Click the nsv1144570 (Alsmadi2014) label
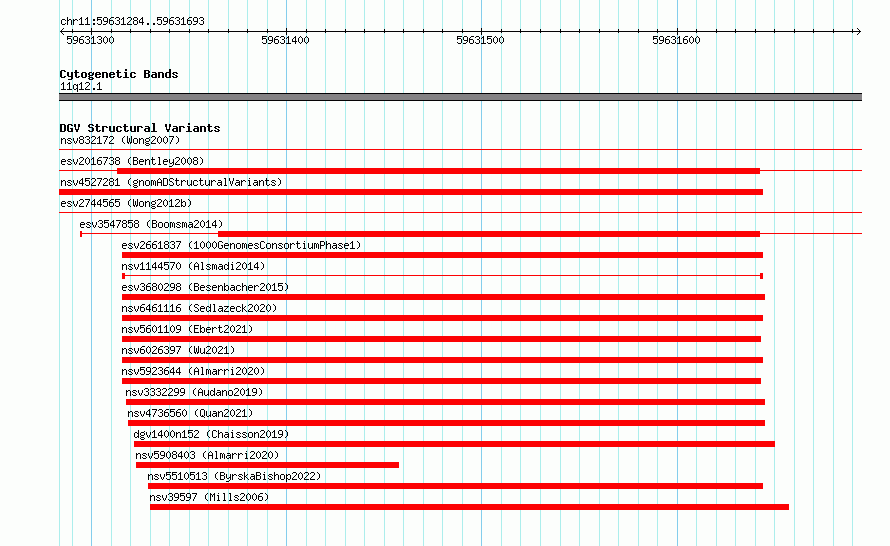The image size is (890, 546). 193,266
